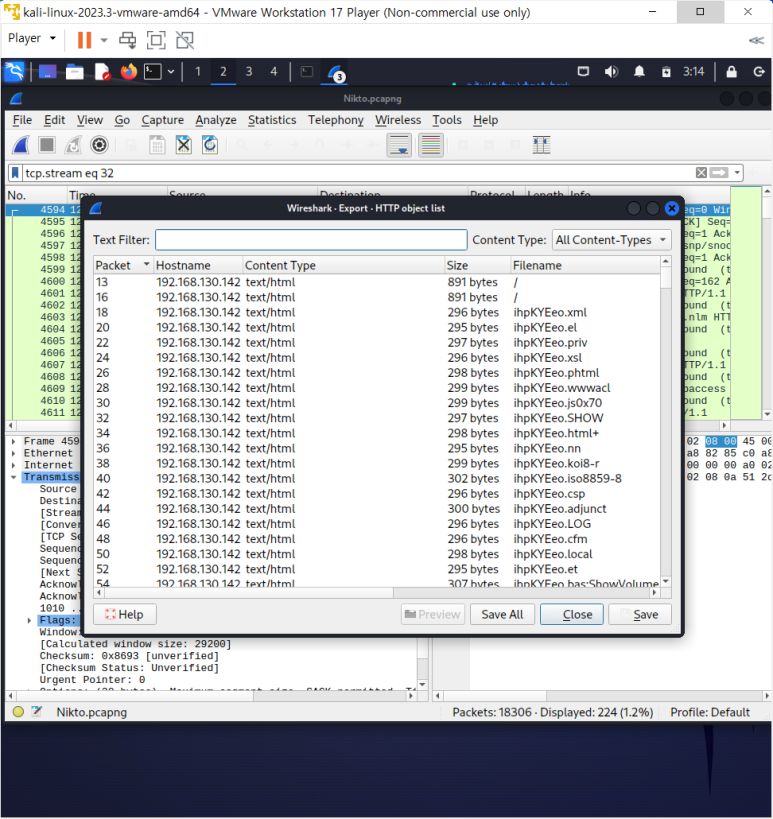Click the restart capture icon
This screenshot has width=773, height=819.
73,145
